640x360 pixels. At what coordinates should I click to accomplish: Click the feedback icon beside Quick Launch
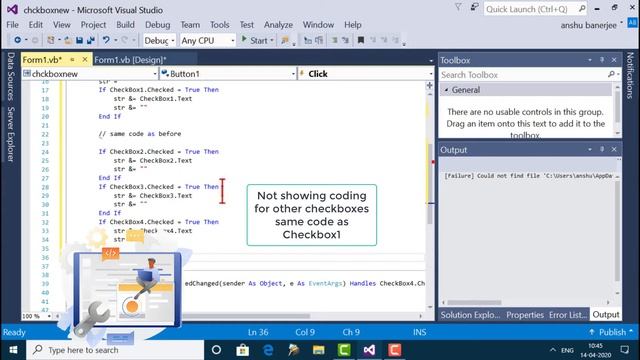pyautogui.click(x=474, y=7)
